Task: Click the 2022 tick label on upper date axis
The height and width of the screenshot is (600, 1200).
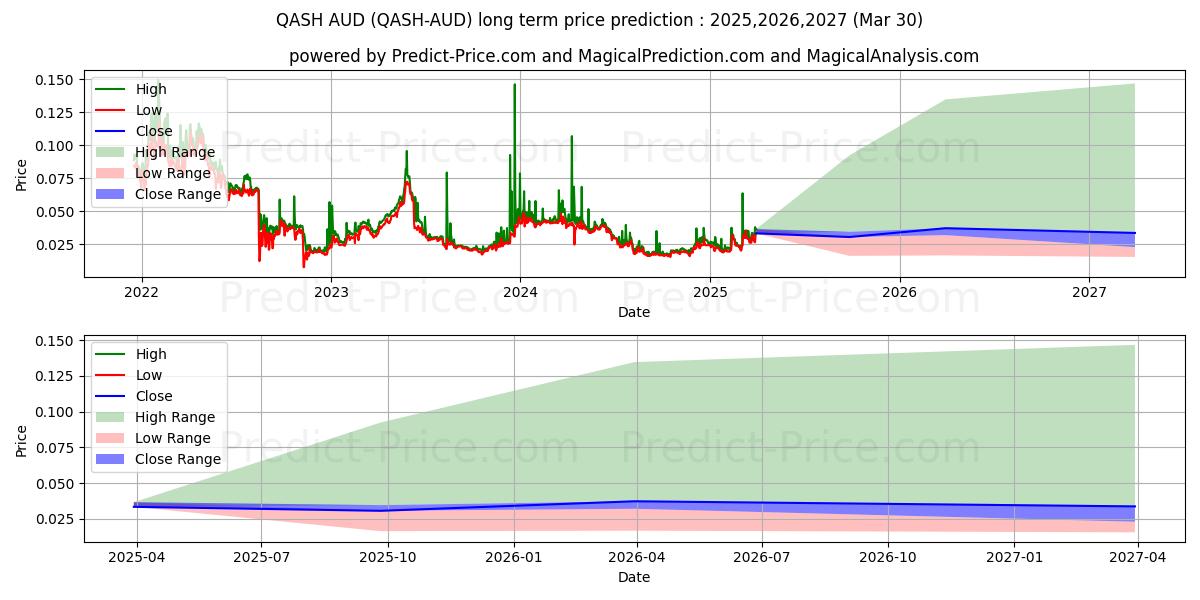Action: pos(141,292)
